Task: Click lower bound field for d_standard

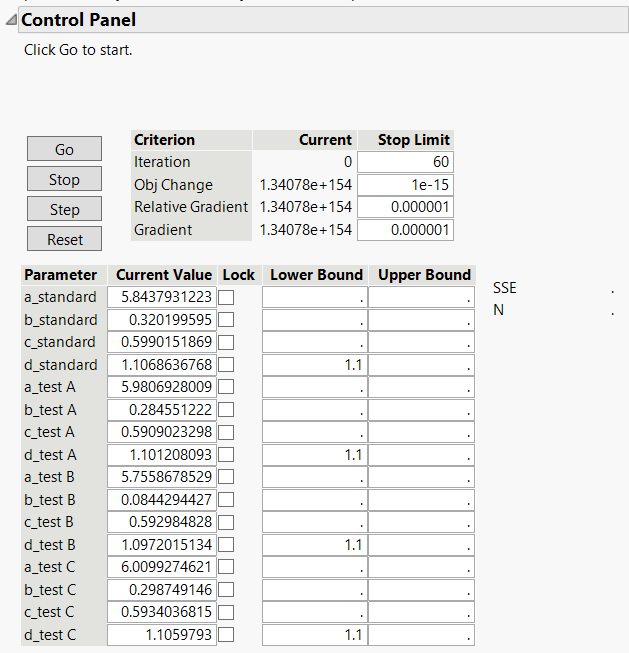Action: (315, 365)
